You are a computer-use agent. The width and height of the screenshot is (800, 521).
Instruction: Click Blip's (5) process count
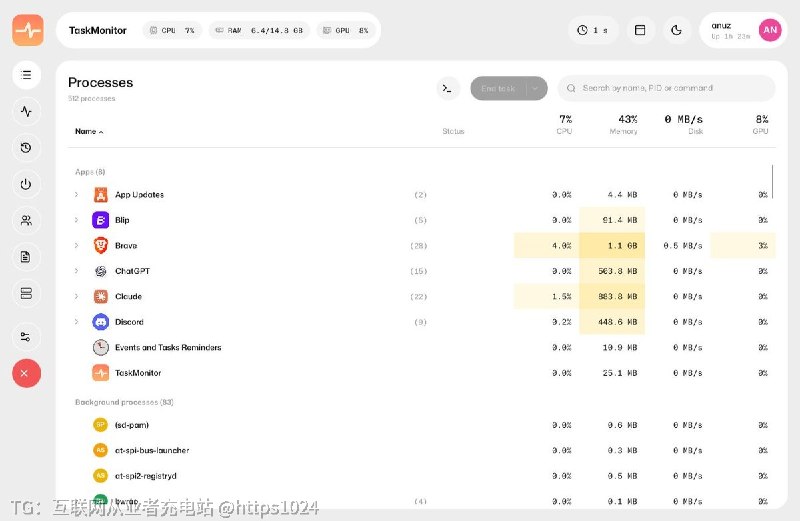coord(420,220)
